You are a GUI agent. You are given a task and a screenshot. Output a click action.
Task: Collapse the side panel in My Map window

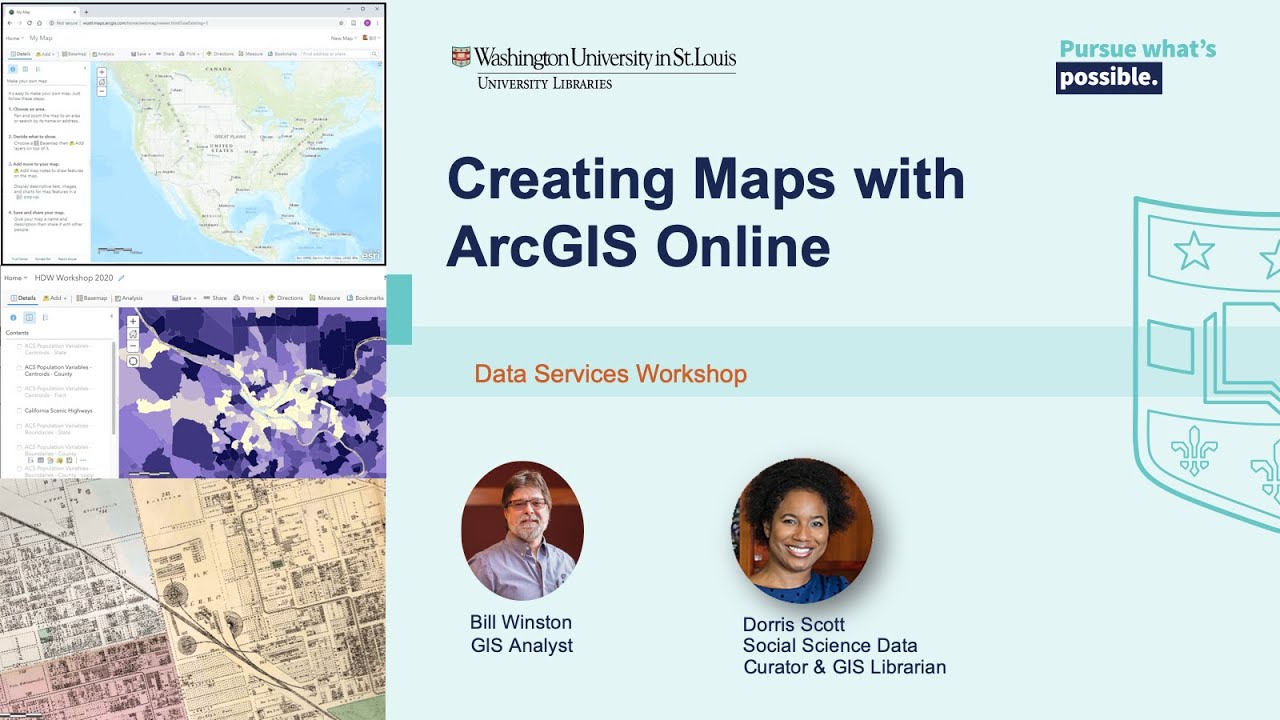85,68
